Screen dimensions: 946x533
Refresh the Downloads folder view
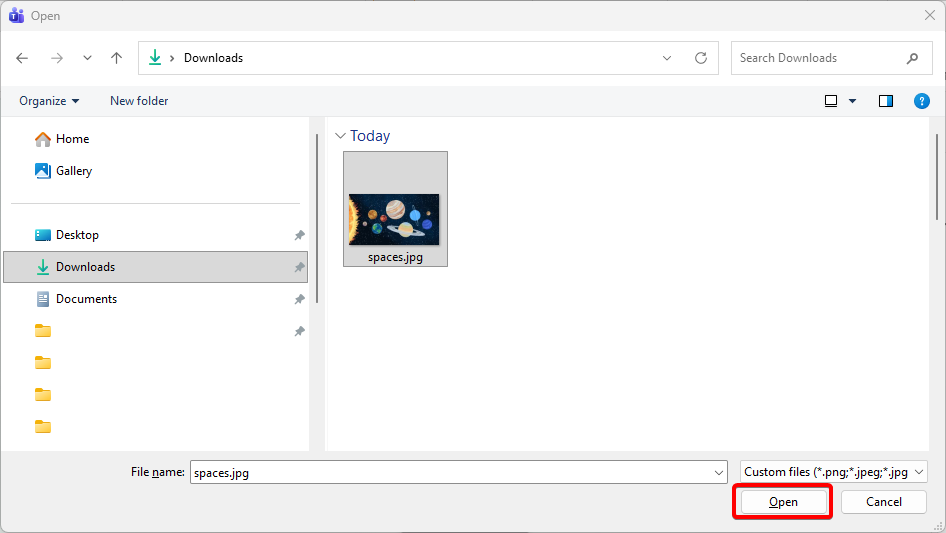coord(700,58)
